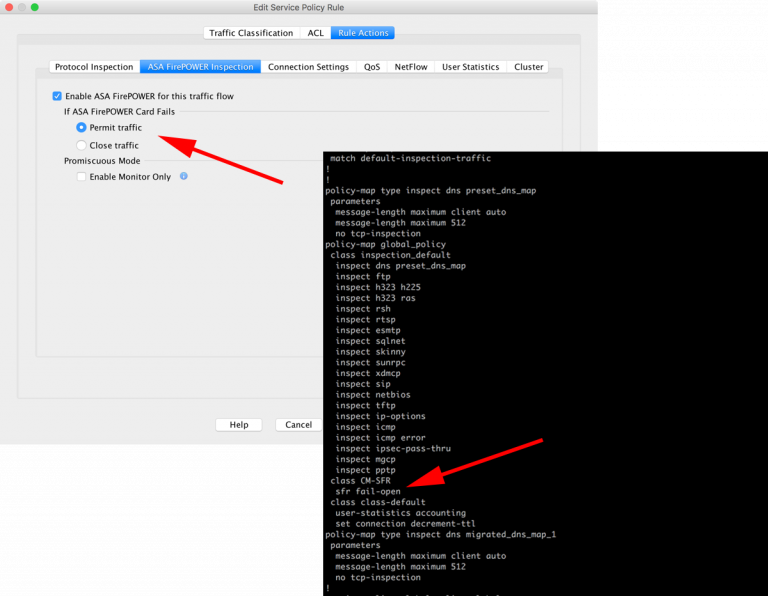Tick the Enable Monitor Only checkbox
This screenshot has height=596, width=768.
point(81,177)
